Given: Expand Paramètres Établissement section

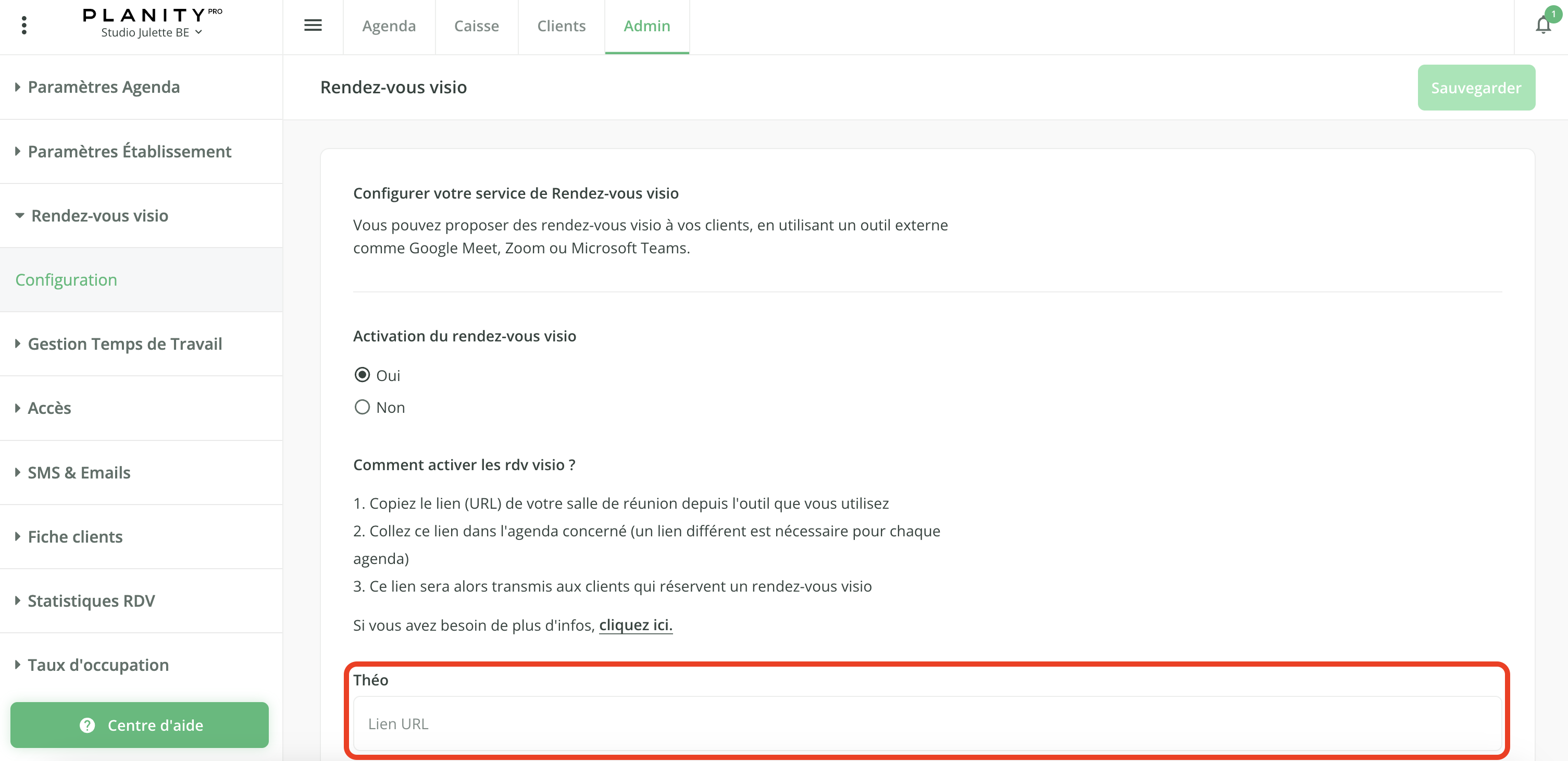Looking at the screenshot, I should (x=129, y=151).
